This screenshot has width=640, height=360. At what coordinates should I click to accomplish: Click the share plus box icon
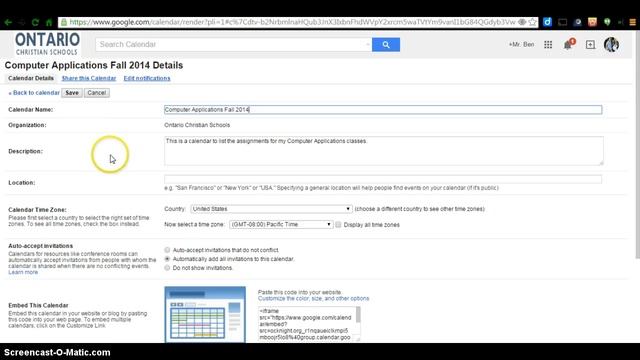pos(590,44)
